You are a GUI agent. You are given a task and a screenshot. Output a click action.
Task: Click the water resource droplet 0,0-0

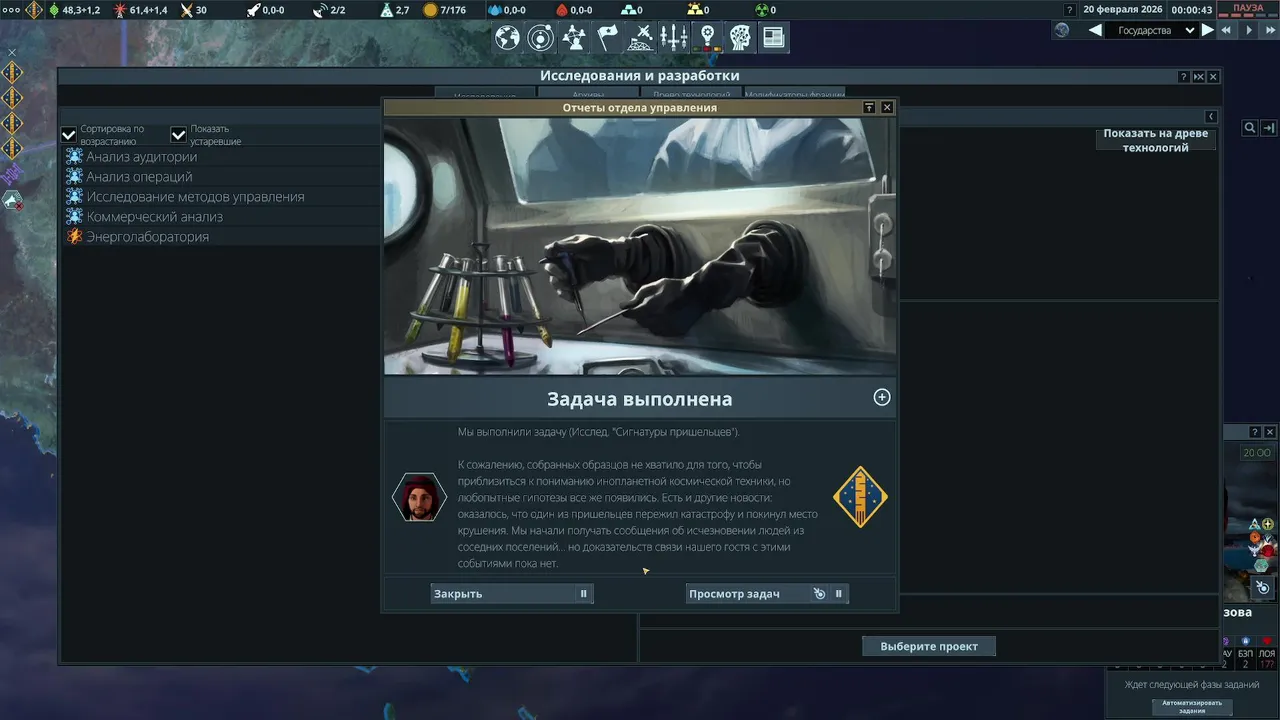[507, 10]
